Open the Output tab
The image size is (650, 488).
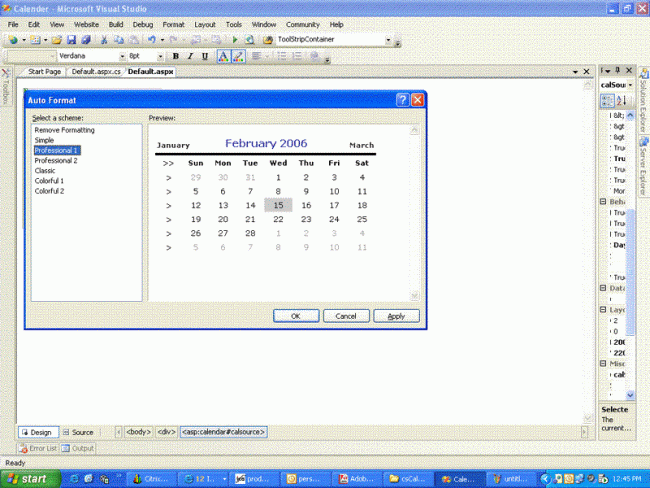pyautogui.click(x=78, y=448)
